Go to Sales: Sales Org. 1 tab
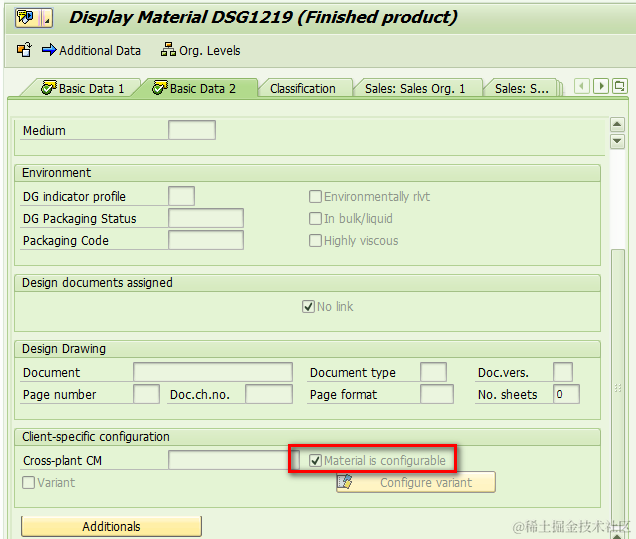636x539 pixels. click(415, 88)
